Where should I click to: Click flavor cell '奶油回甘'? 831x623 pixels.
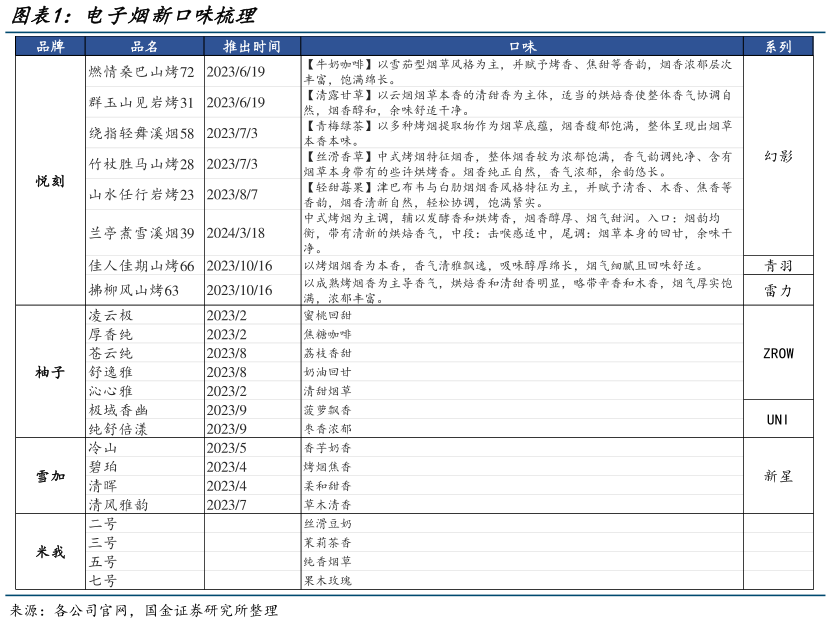coord(328,372)
